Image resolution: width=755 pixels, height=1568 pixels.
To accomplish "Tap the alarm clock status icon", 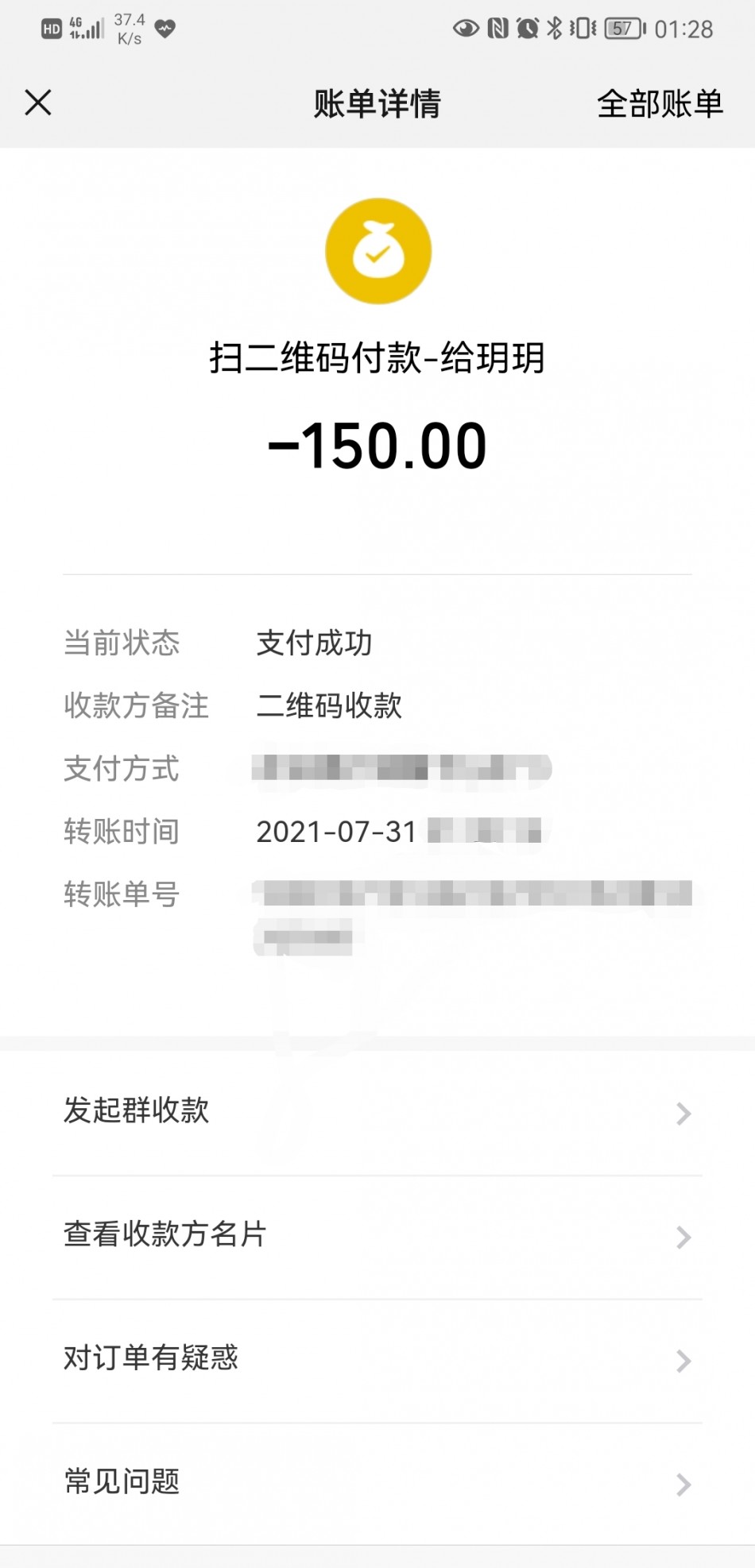I will pos(527,29).
